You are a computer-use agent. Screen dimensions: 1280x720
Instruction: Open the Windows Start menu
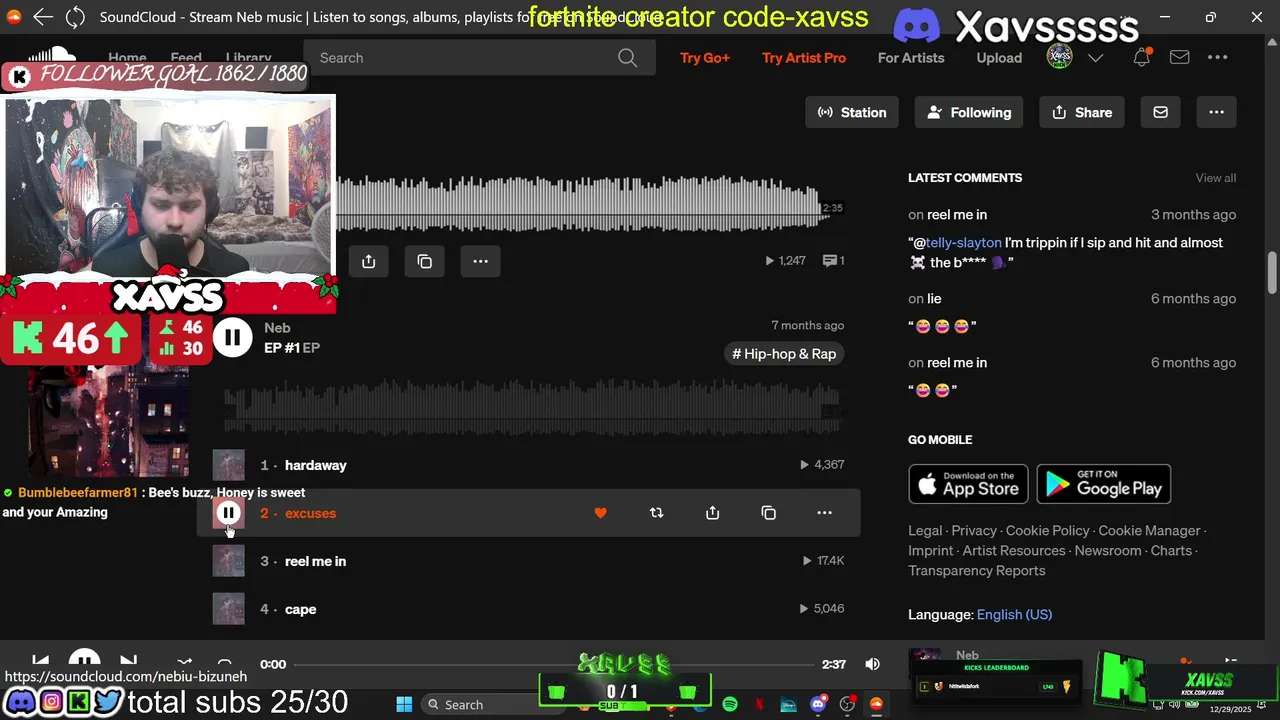tap(404, 705)
